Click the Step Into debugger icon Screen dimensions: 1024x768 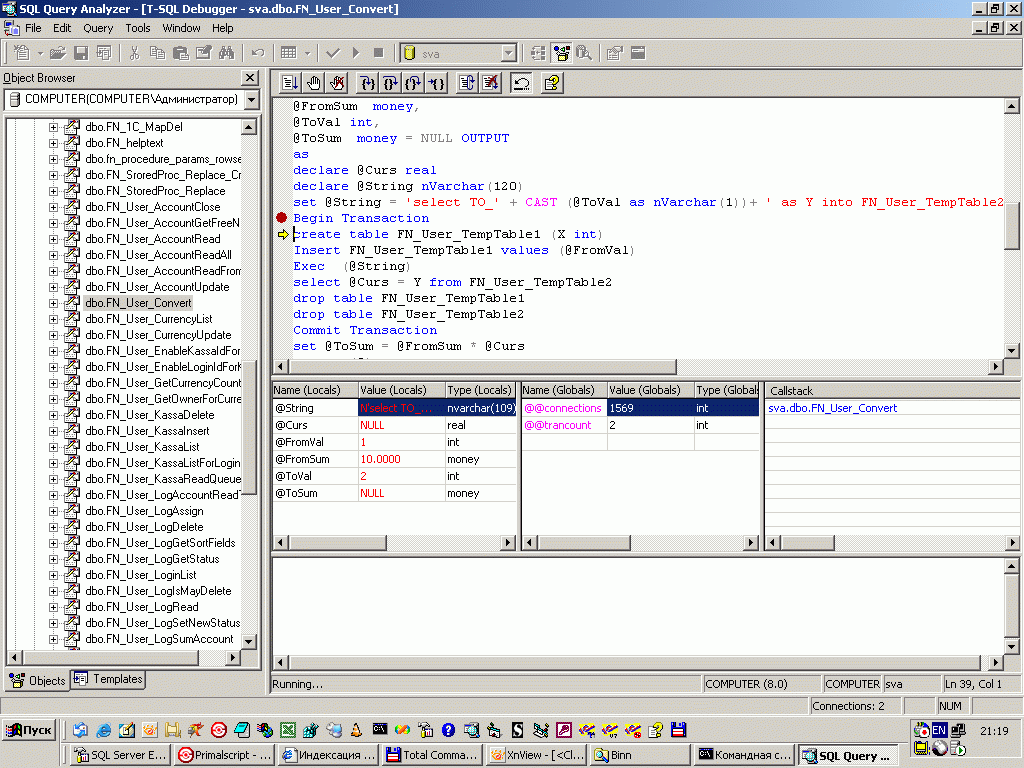pos(367,83)
